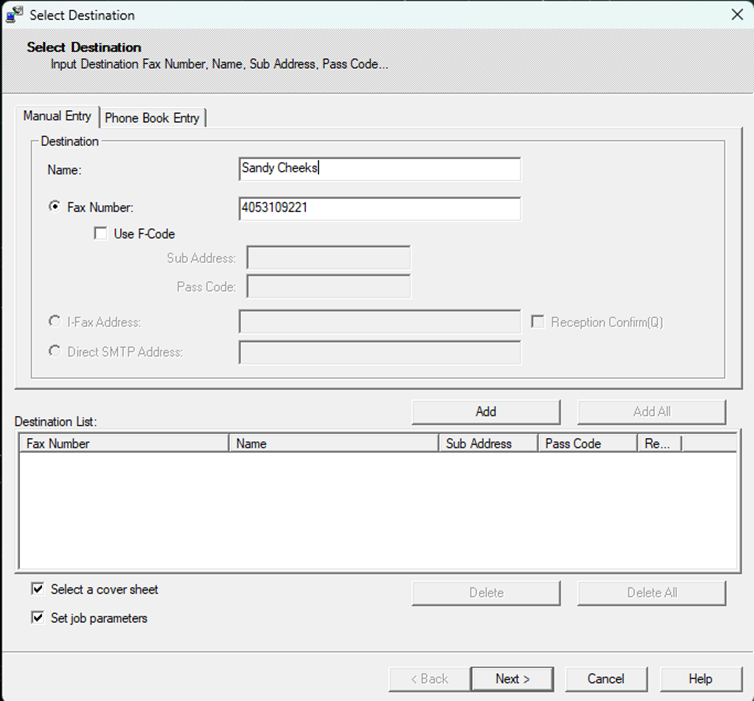Image resolution: width=754 pixels, height=701 pixels.
Task: Click the truncated Re... column header
Action: (x=659, y=443)
